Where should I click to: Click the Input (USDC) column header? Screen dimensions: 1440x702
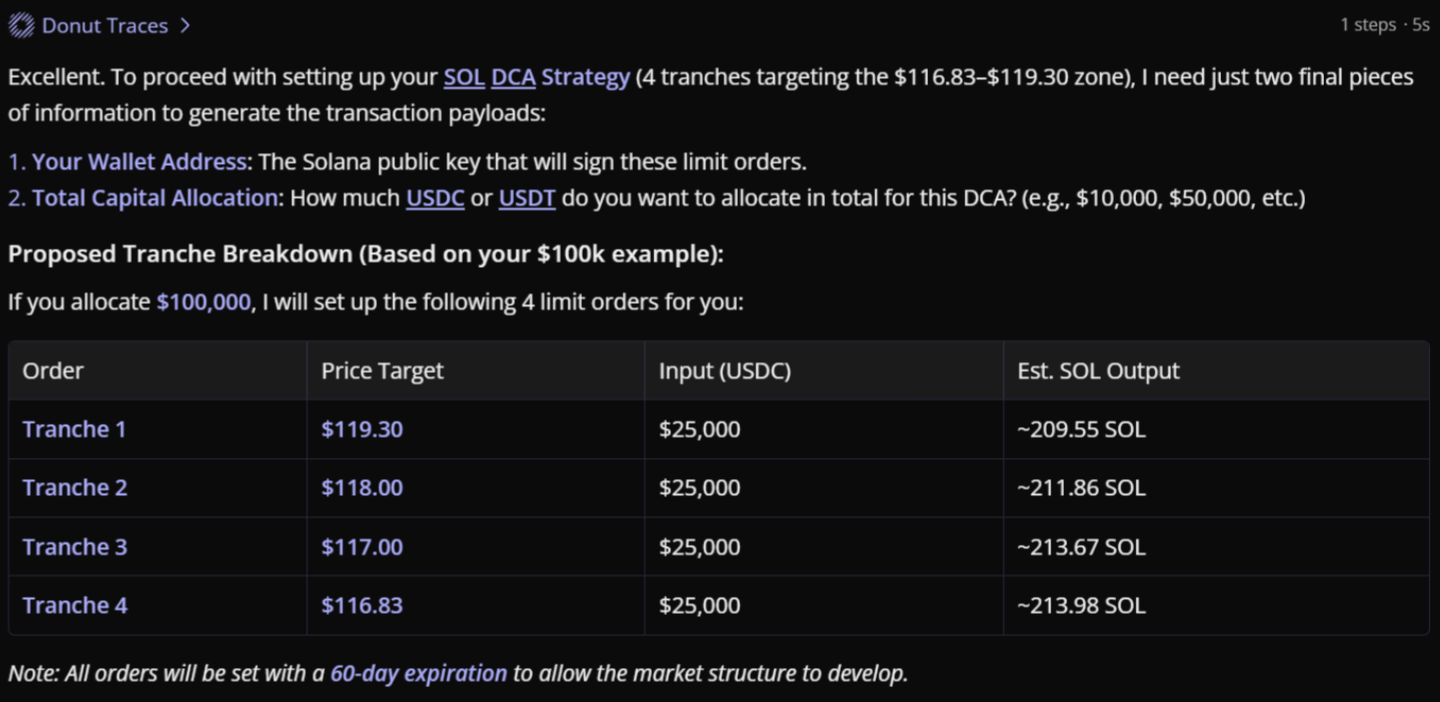(x=725, y=371)
